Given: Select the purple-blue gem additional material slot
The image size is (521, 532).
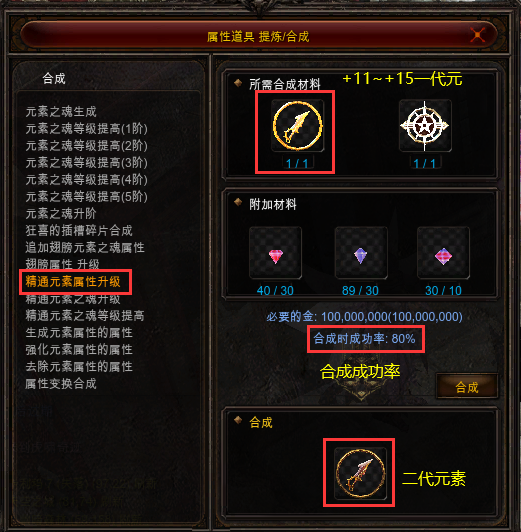Looking at the screenshot, I should point(361,253).
